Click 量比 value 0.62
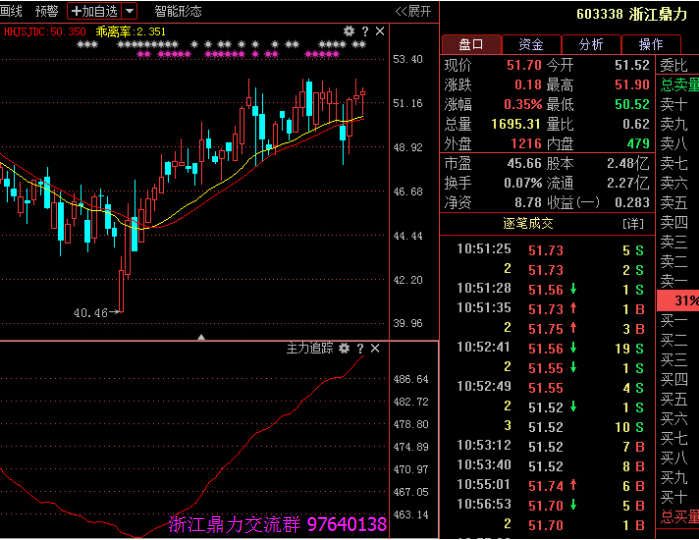 pyautogui.click(x=636, y=124)
